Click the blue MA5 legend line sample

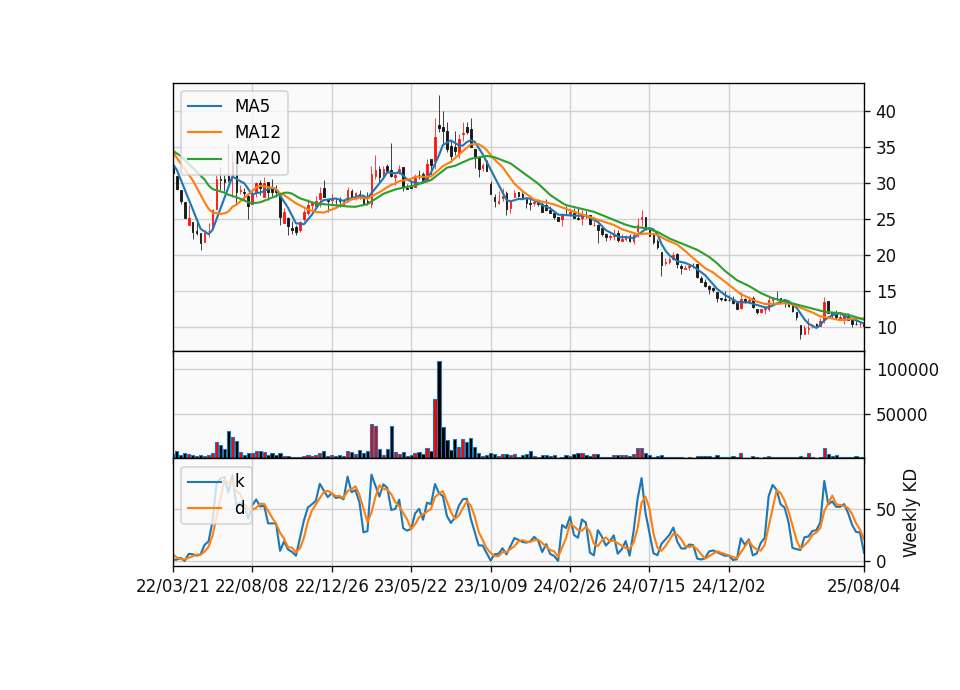tap(204, 106)
